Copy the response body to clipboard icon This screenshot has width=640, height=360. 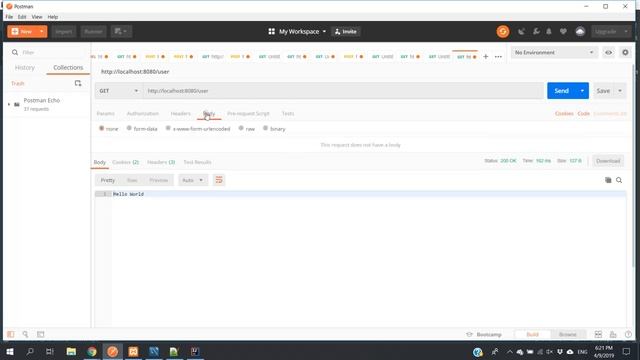608,180
